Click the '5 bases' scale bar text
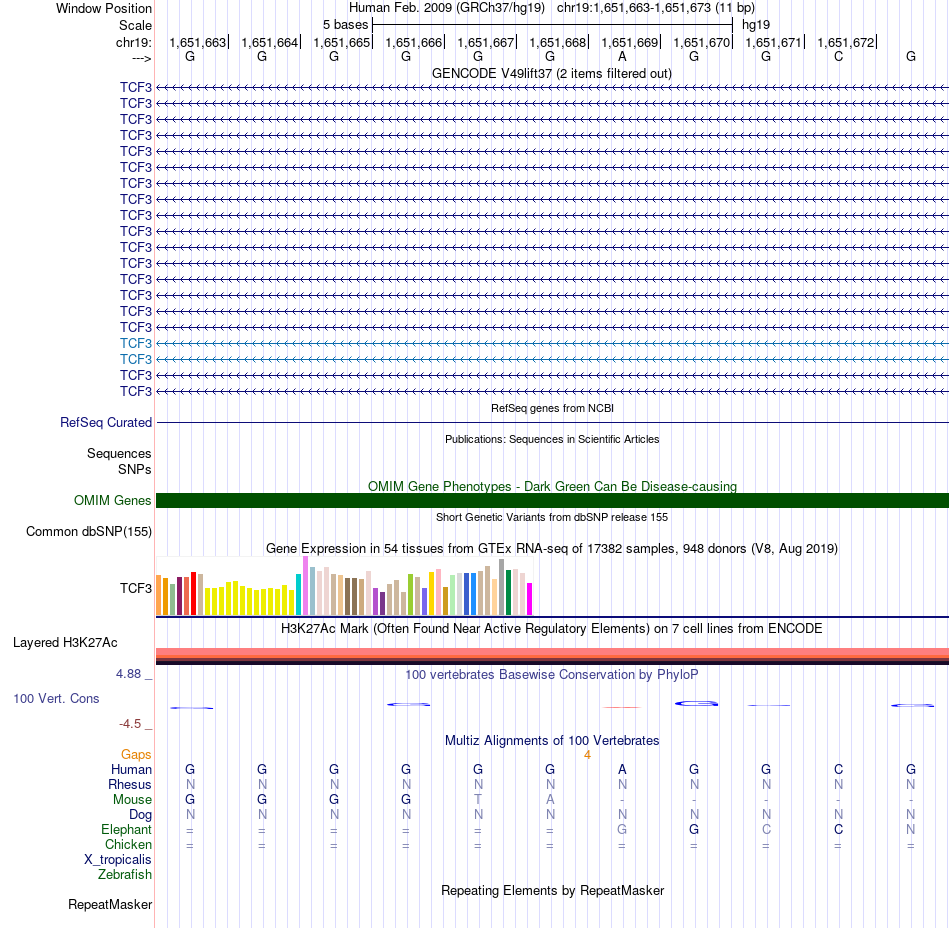 345,25
